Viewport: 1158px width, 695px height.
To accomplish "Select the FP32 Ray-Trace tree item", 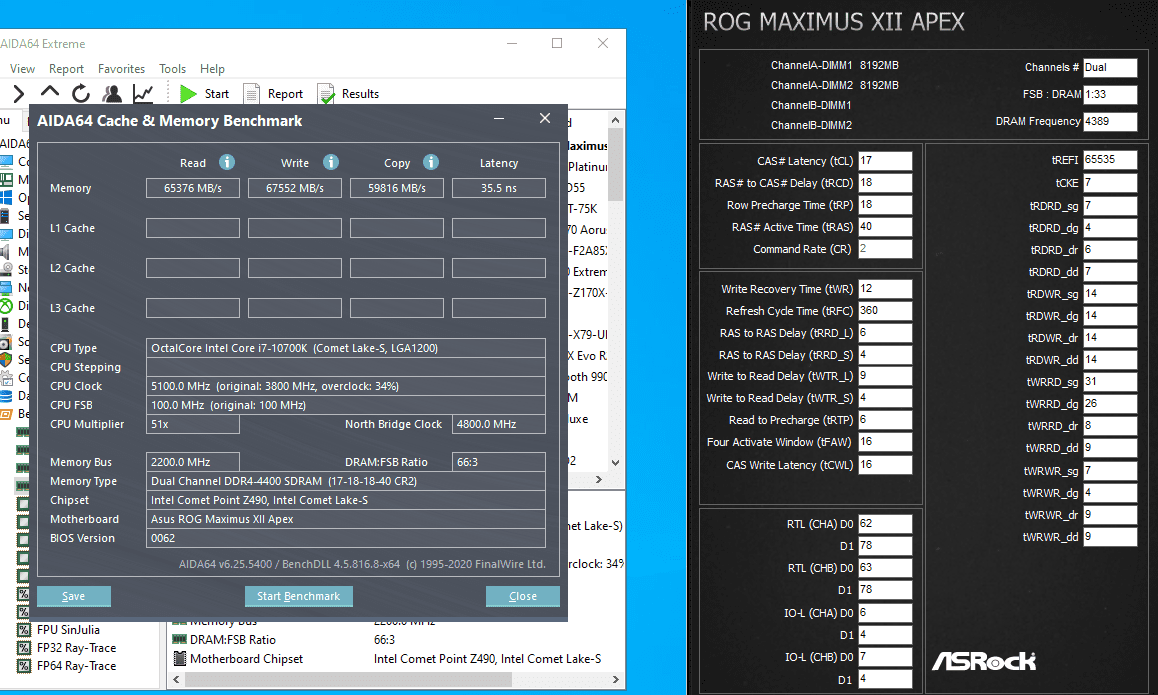I will click(77, 648).
